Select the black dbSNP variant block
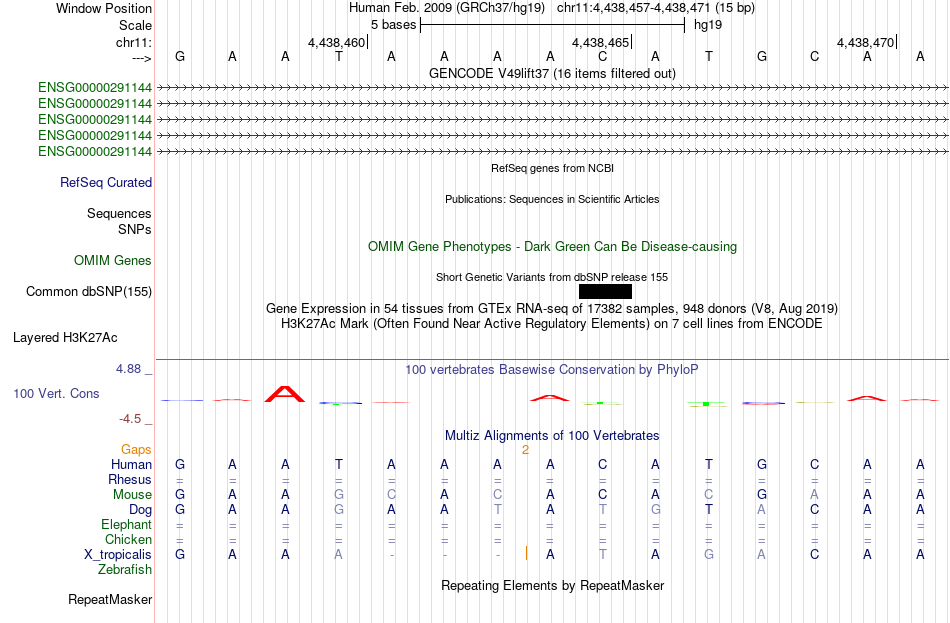This screenshot has height=623, width=950. (605, 292)
